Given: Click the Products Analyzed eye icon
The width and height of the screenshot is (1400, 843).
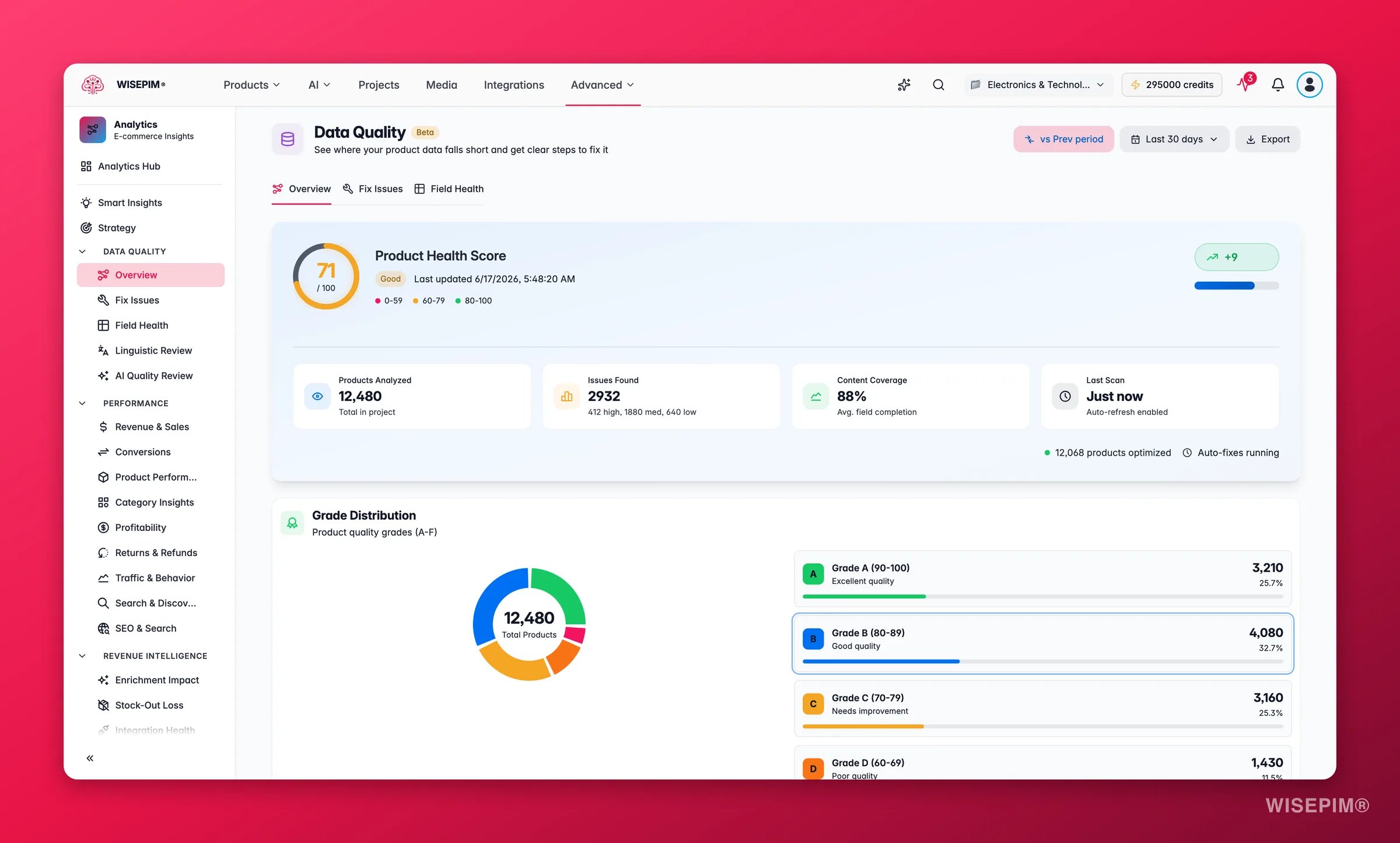Looking at the screenshot, I should (317, 396).
